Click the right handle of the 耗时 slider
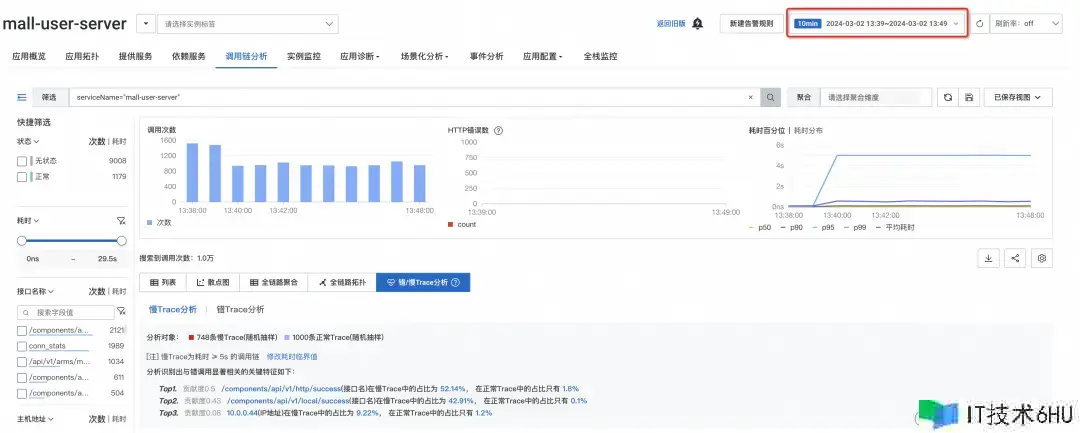Viewport: 1080px width, 433px height. click(122, 240)
